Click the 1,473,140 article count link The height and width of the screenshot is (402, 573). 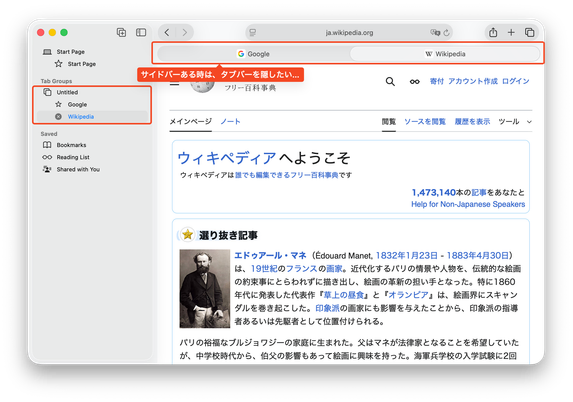click(x=434, y=192)
